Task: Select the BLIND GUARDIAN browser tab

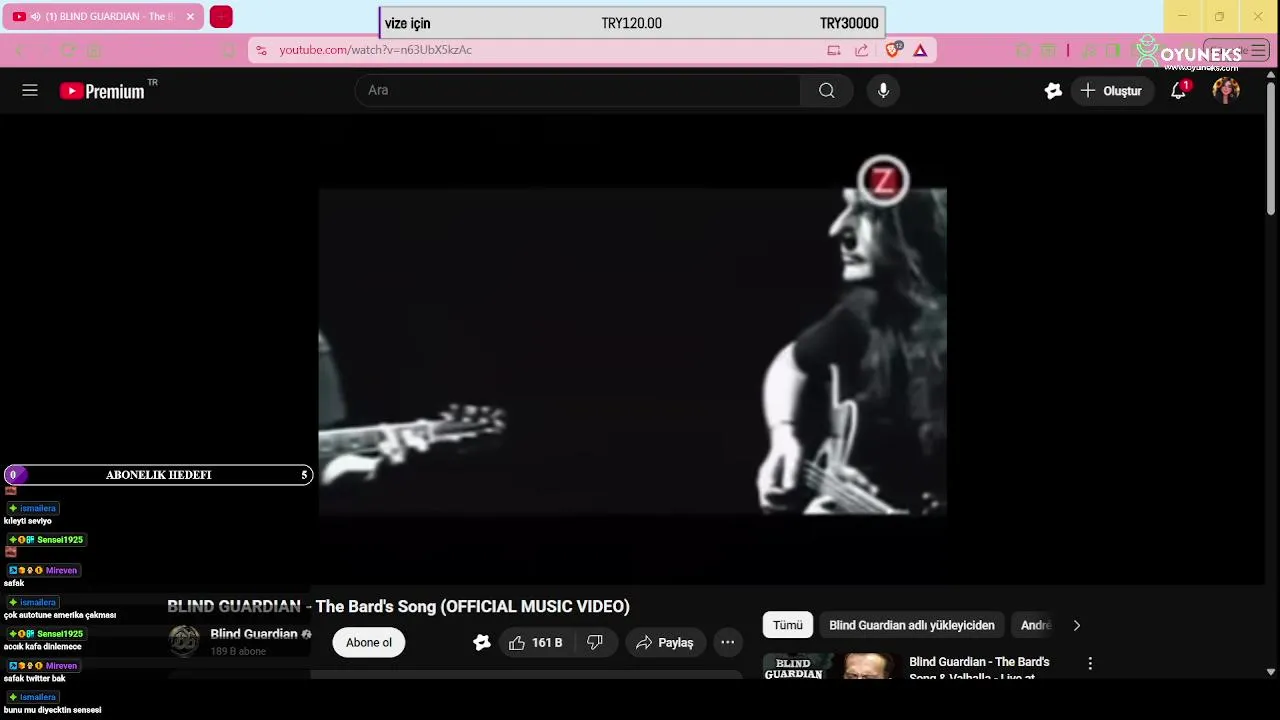Action: 103,17
